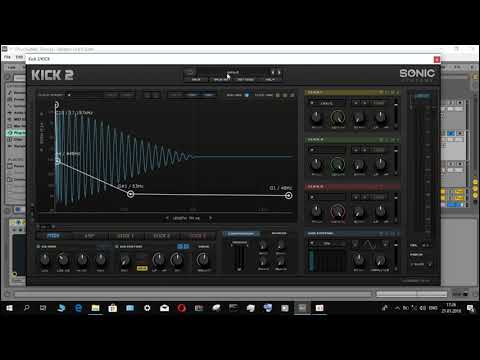Open the dropdown below the master meter
Viewport: 480px width, 360px height.
(x=421, y=264)
